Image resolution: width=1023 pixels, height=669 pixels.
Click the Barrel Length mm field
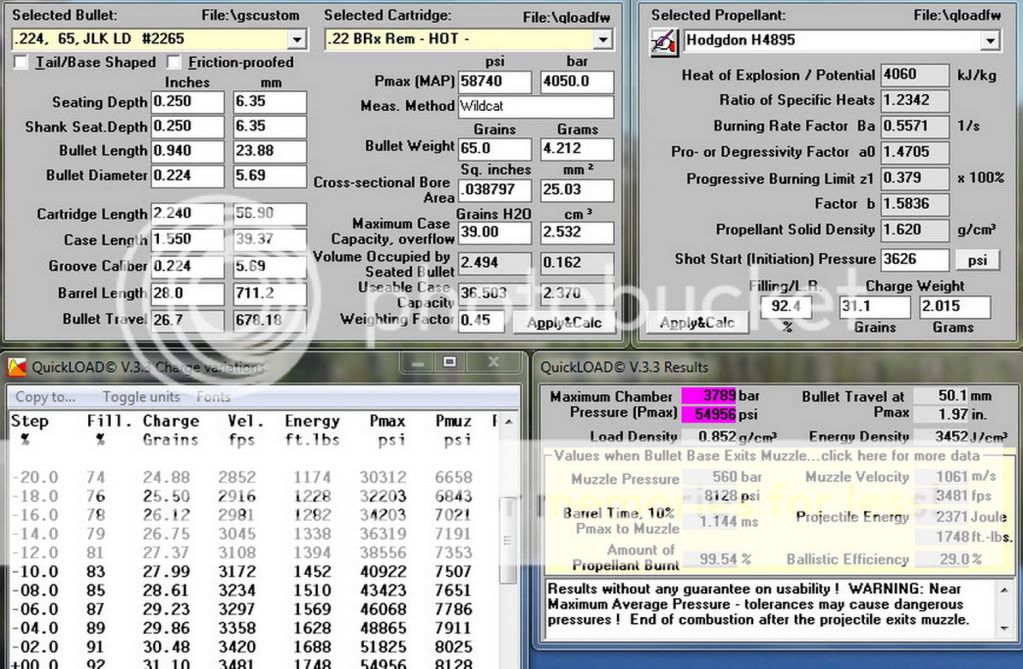(270, 294)
